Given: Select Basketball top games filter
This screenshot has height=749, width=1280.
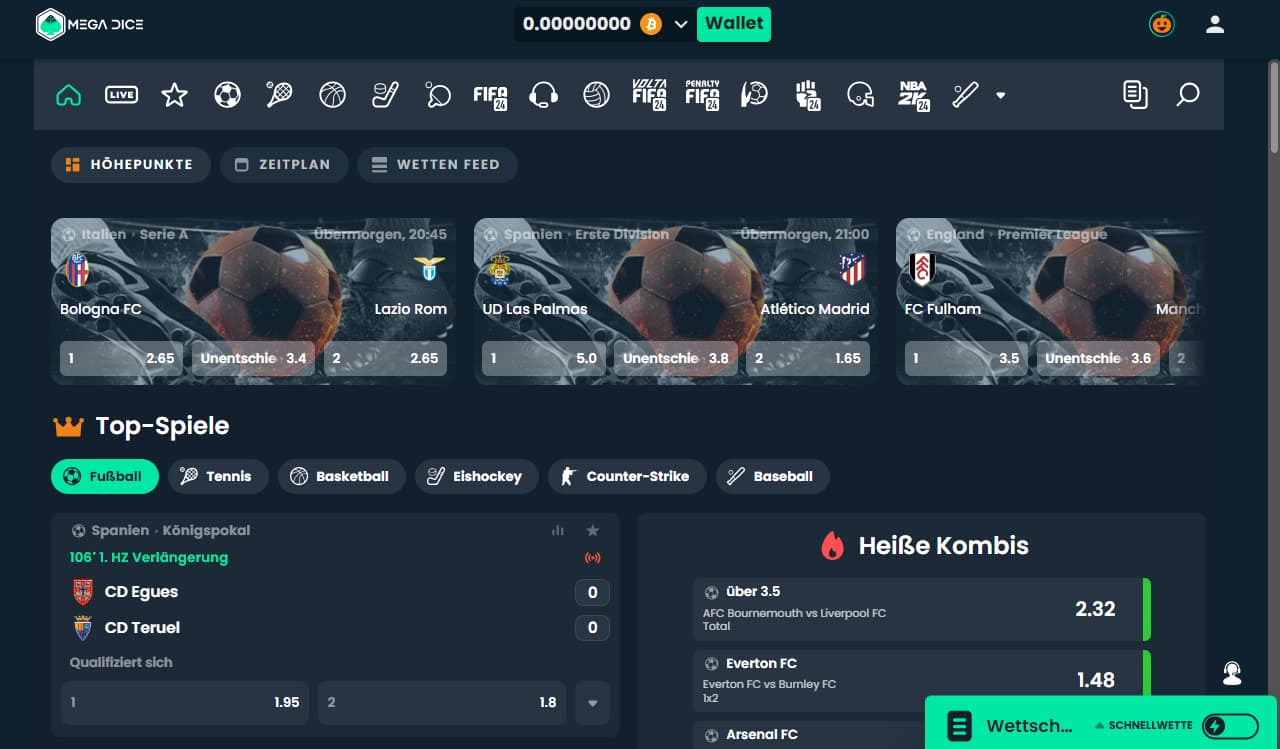Looking at the screenshot, I should coord(341,477).
